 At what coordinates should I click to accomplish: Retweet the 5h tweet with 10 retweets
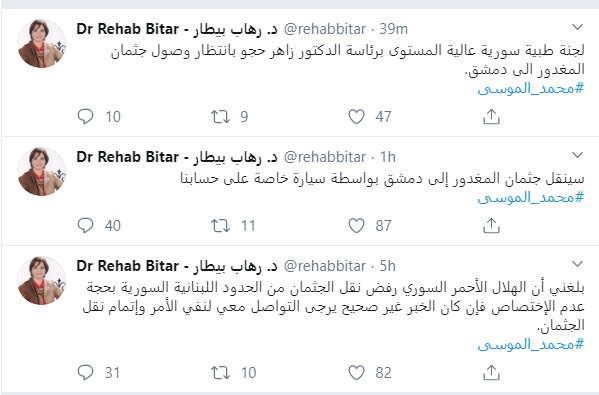pyautogui.click(x=220, y=372)
